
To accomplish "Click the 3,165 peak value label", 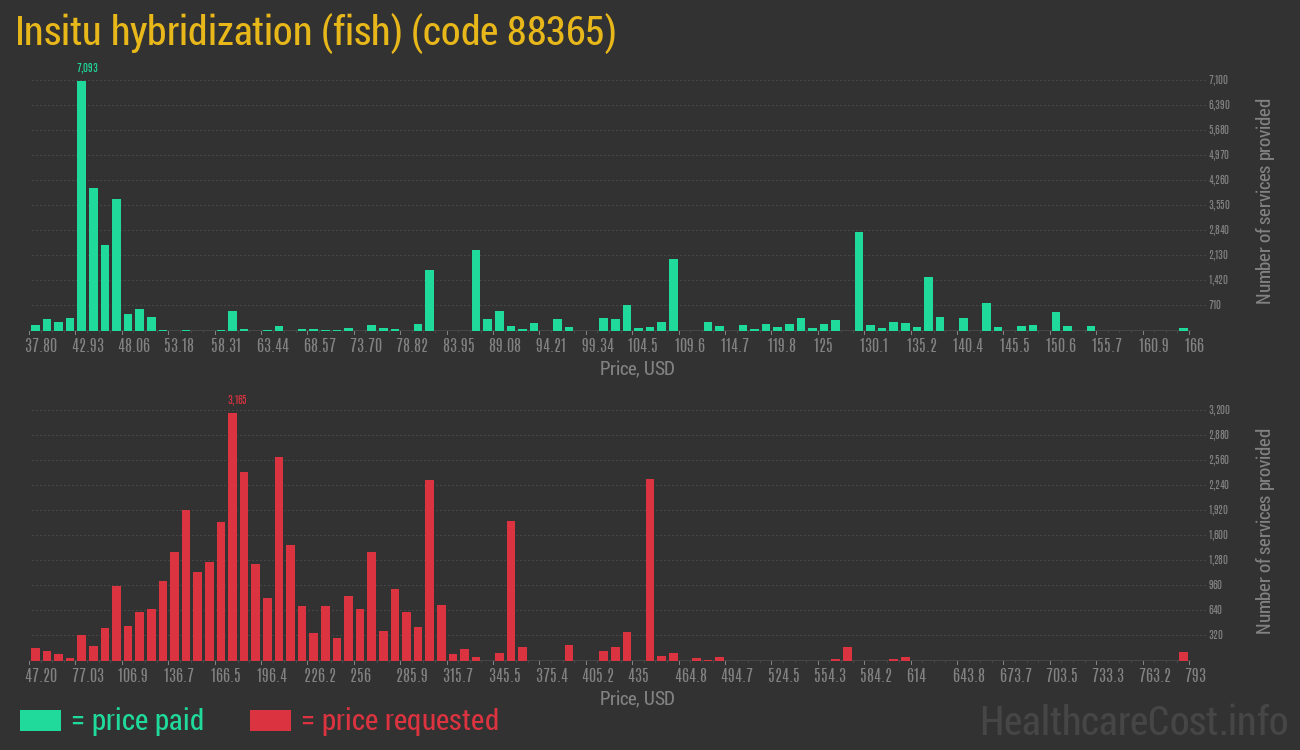I will pyautogui.click(x=237, y=400).
